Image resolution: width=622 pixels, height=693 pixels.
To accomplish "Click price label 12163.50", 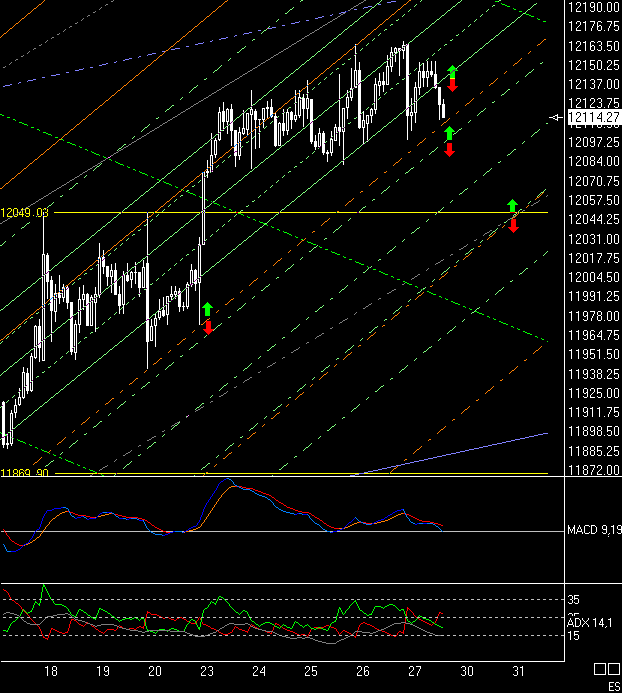I will coord(594,46).
